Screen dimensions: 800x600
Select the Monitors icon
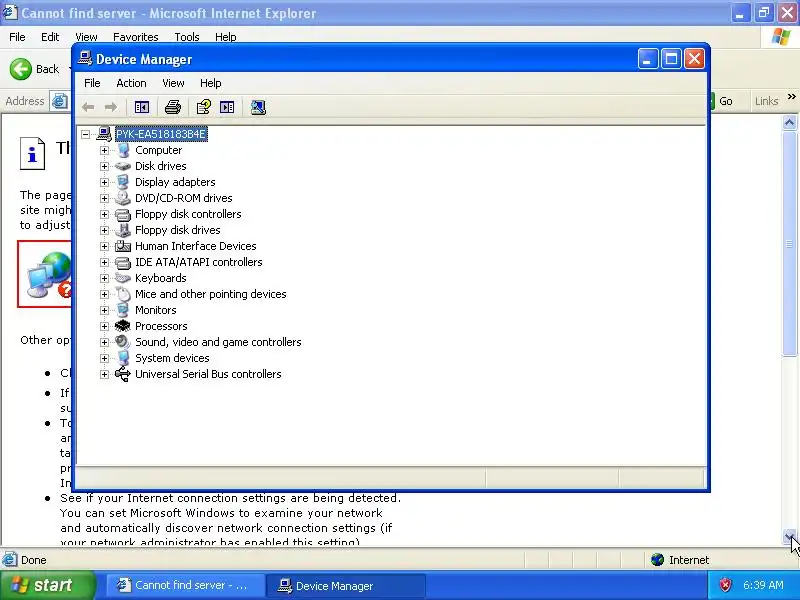click(x=123, y=310)
